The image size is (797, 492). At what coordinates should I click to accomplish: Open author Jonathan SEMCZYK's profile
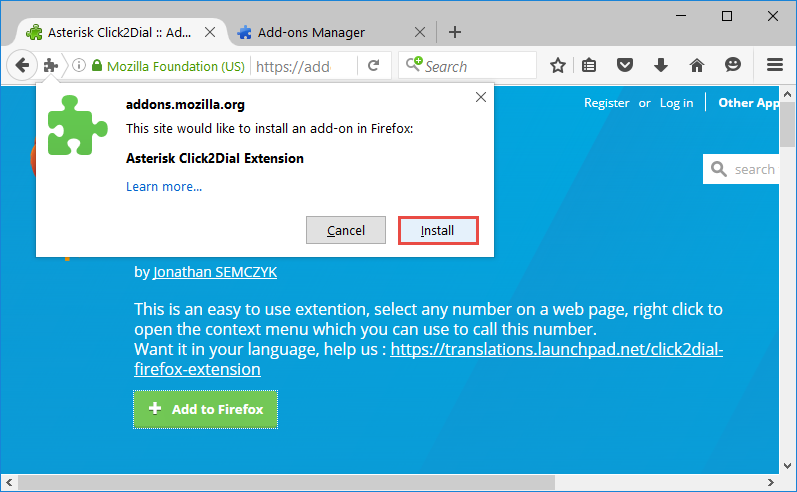215,272
